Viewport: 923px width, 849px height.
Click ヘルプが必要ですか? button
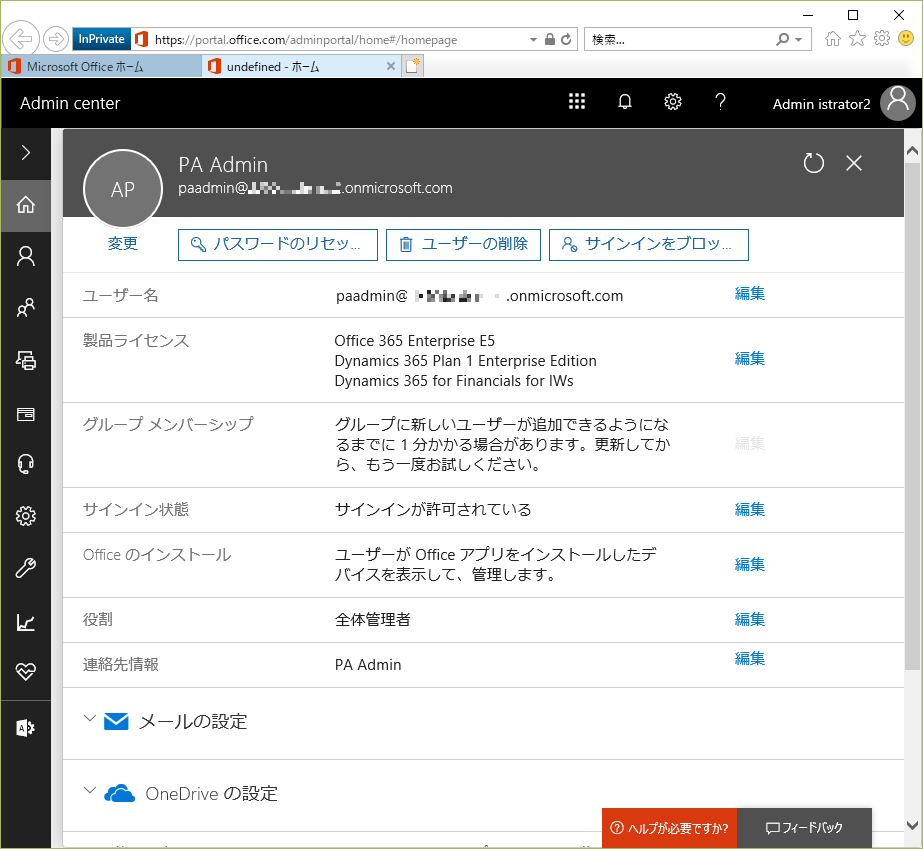pos(669,828)
